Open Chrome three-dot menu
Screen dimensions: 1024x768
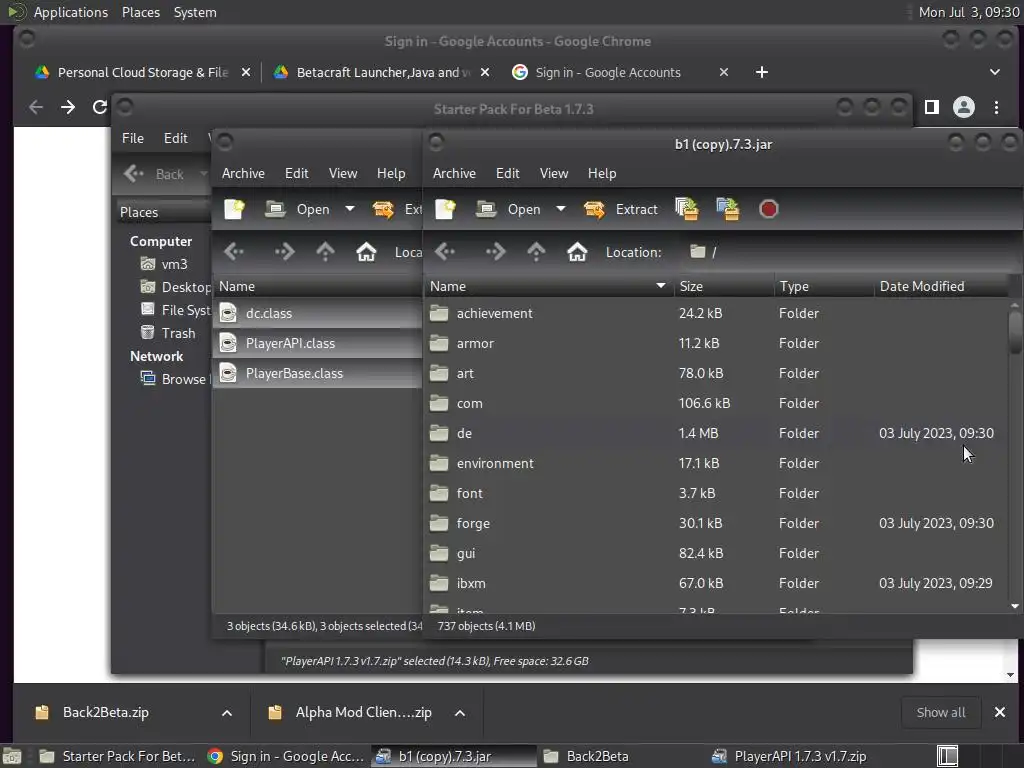click(x=997, y=107)
